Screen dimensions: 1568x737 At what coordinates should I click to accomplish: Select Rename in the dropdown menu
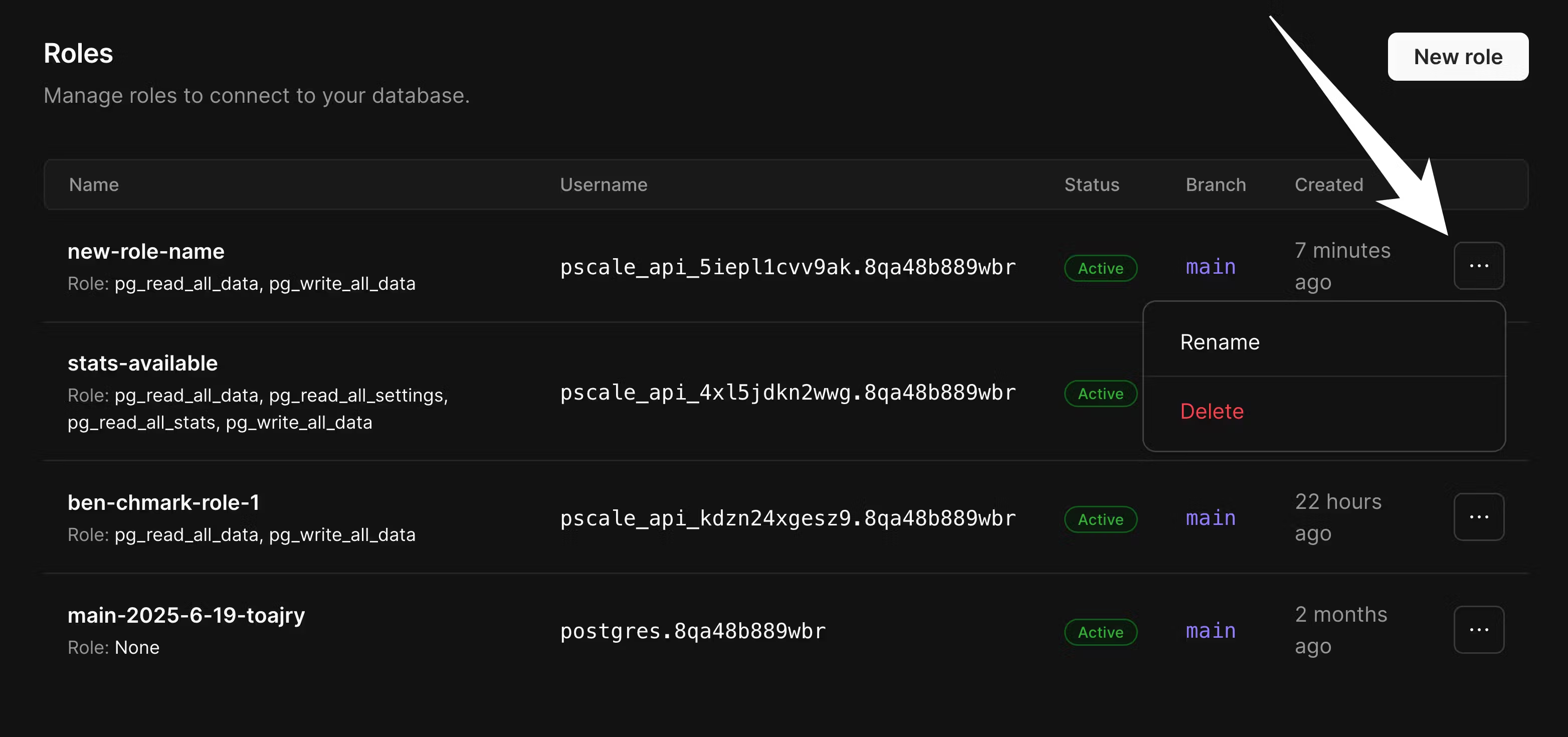pos(1220,342)
